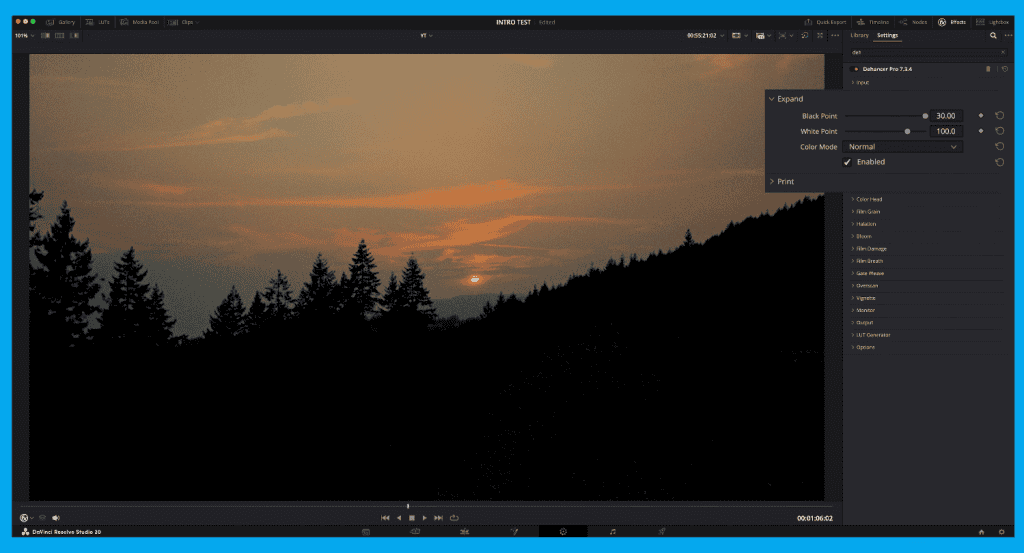Click the loop playback icon
Screen dimensions: 1024x553
[x=454, y=518]
